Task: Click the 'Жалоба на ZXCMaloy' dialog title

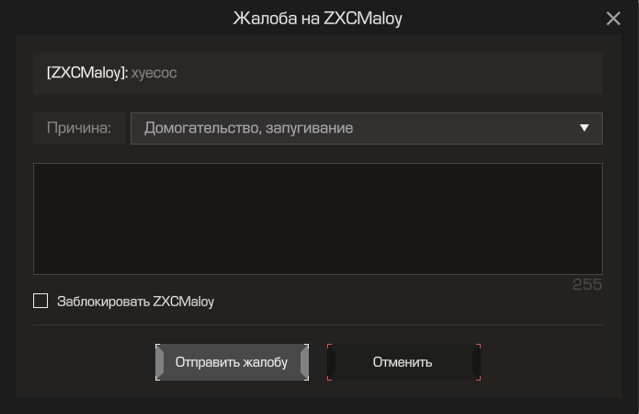Action: point(317,18)
